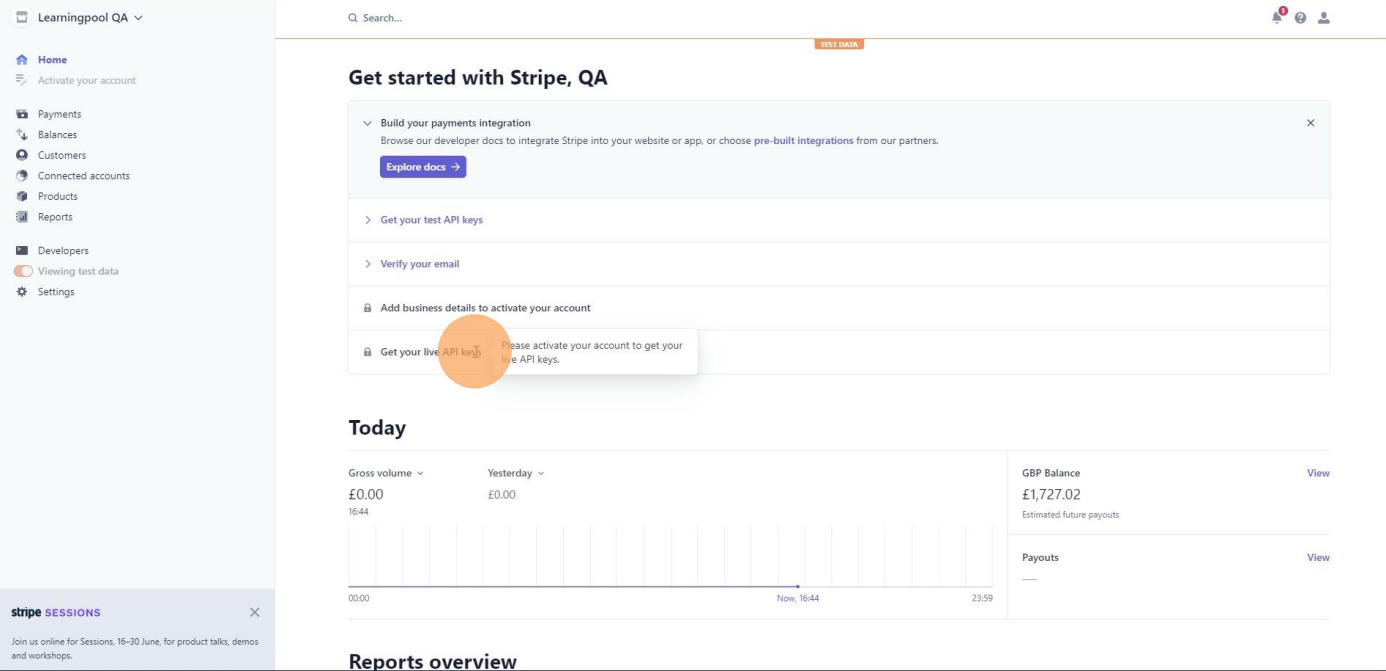Click the Developers terminal icon
1386x671 pixels.
pyautogui.click(x=22, y=251)
